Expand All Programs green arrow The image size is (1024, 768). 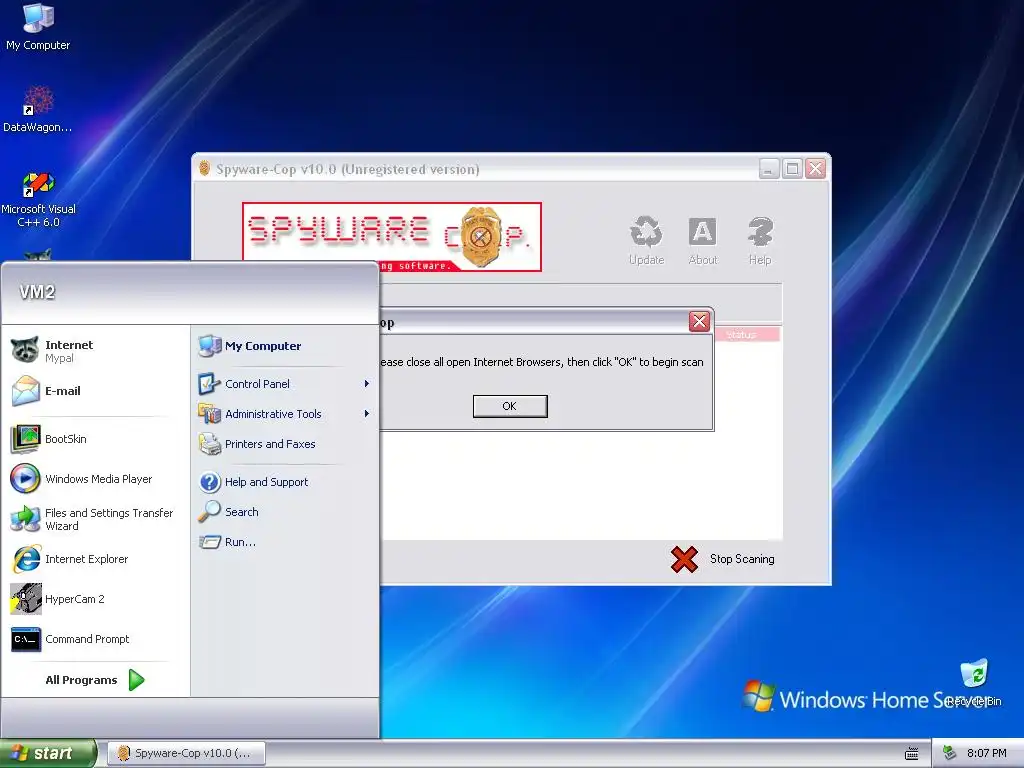136,680
